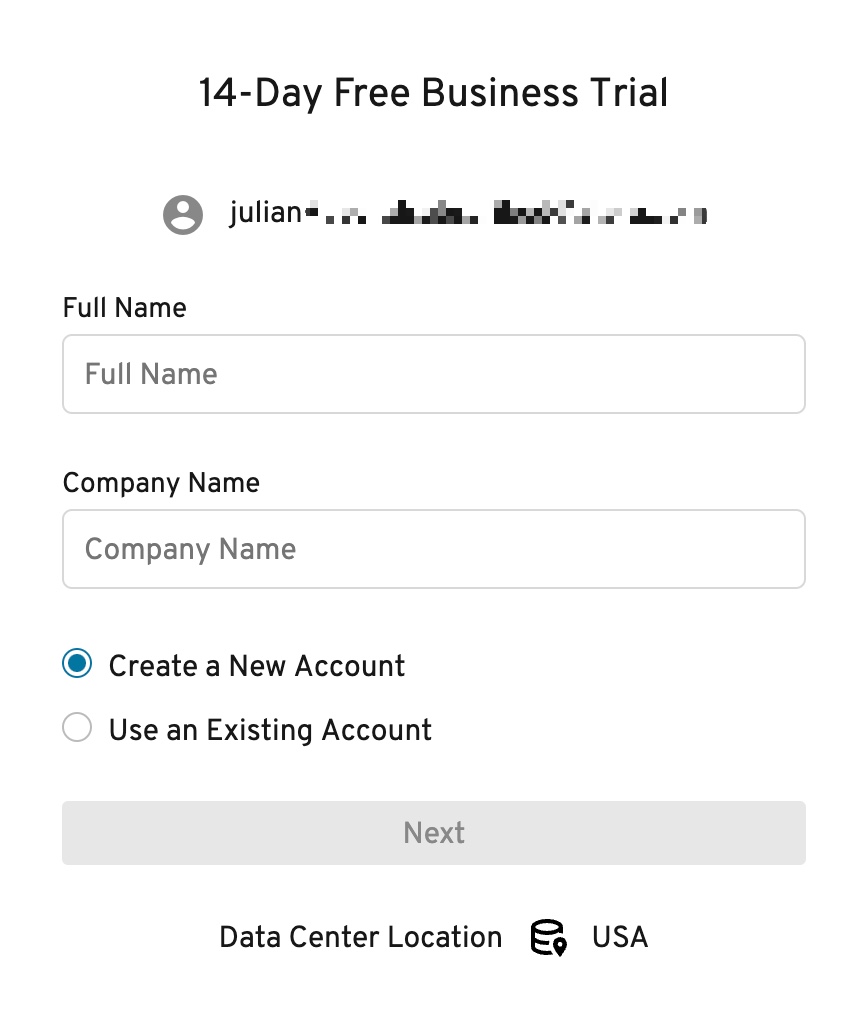Change the USA data center location

tap(620, 937)
